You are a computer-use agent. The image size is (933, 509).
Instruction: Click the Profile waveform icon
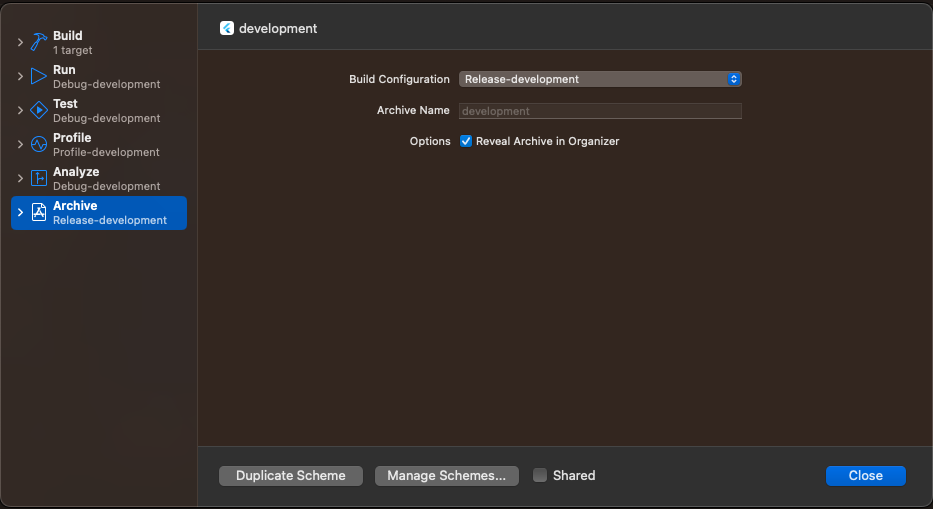[39, 144]
